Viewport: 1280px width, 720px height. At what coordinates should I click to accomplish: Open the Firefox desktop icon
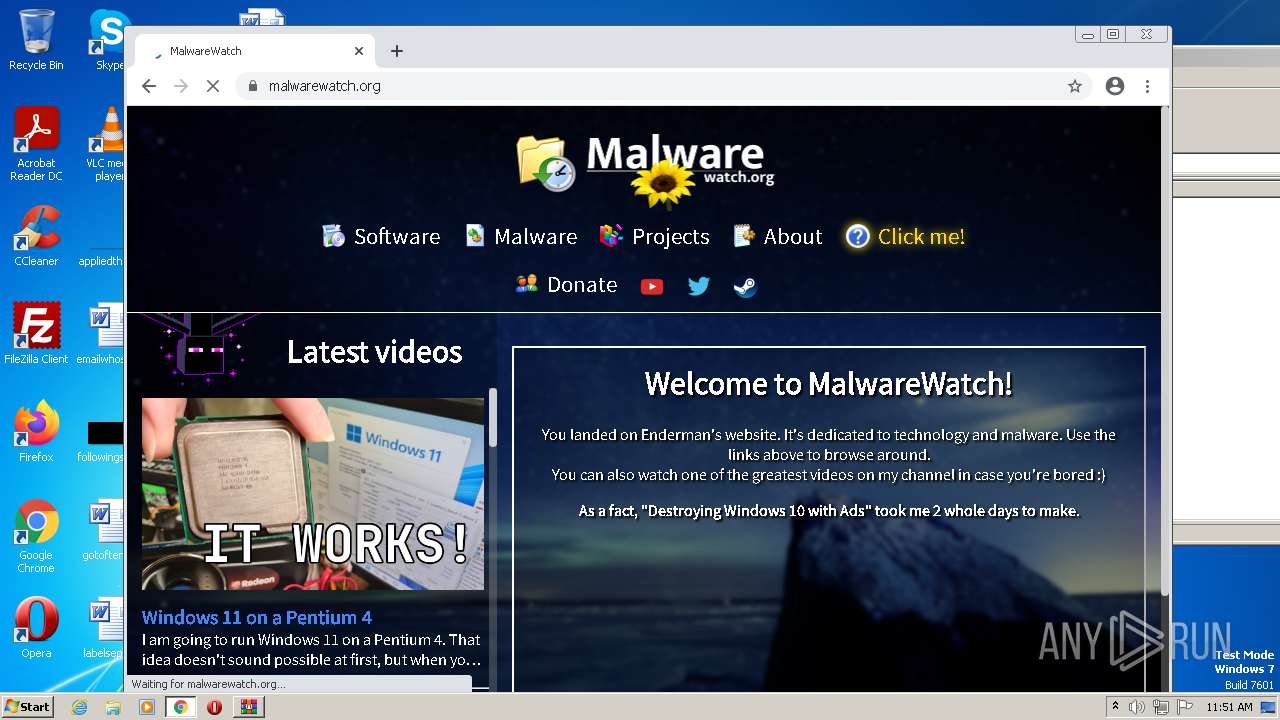coord(36,432)
